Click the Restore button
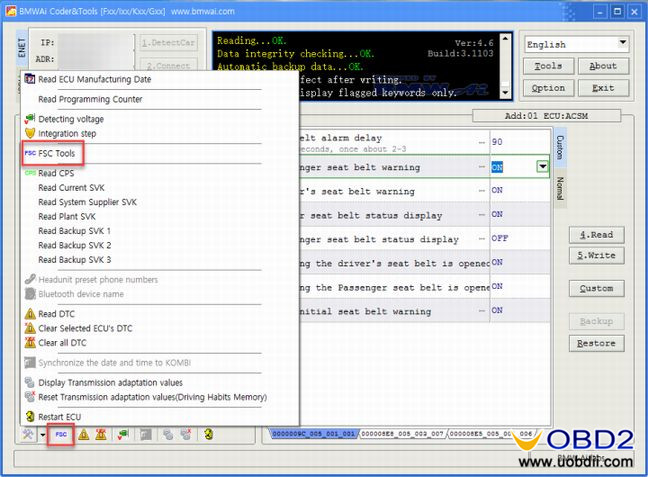 (596, 343)
